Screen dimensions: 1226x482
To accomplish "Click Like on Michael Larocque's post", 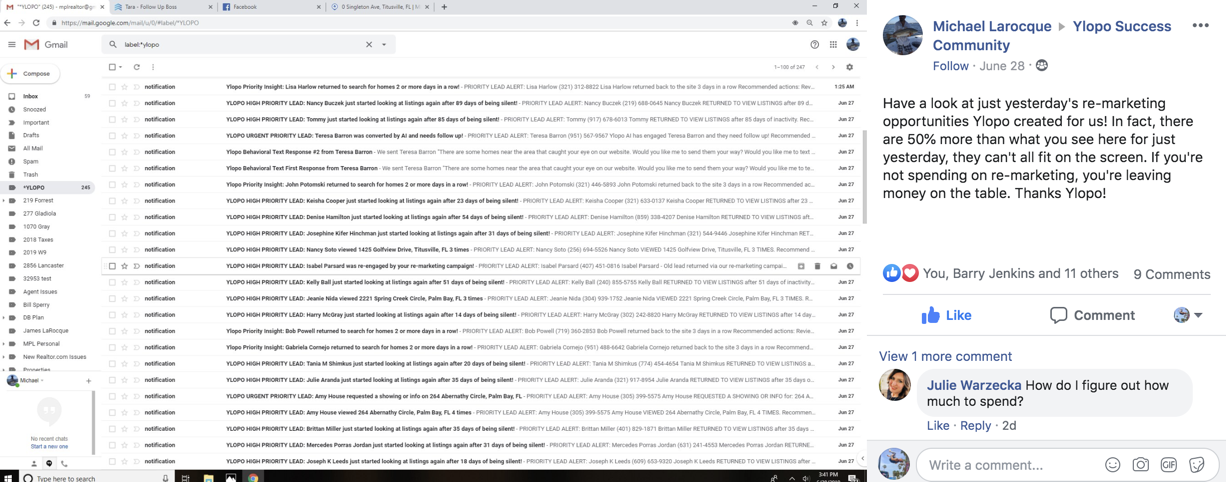I will [x=946, y=315].
